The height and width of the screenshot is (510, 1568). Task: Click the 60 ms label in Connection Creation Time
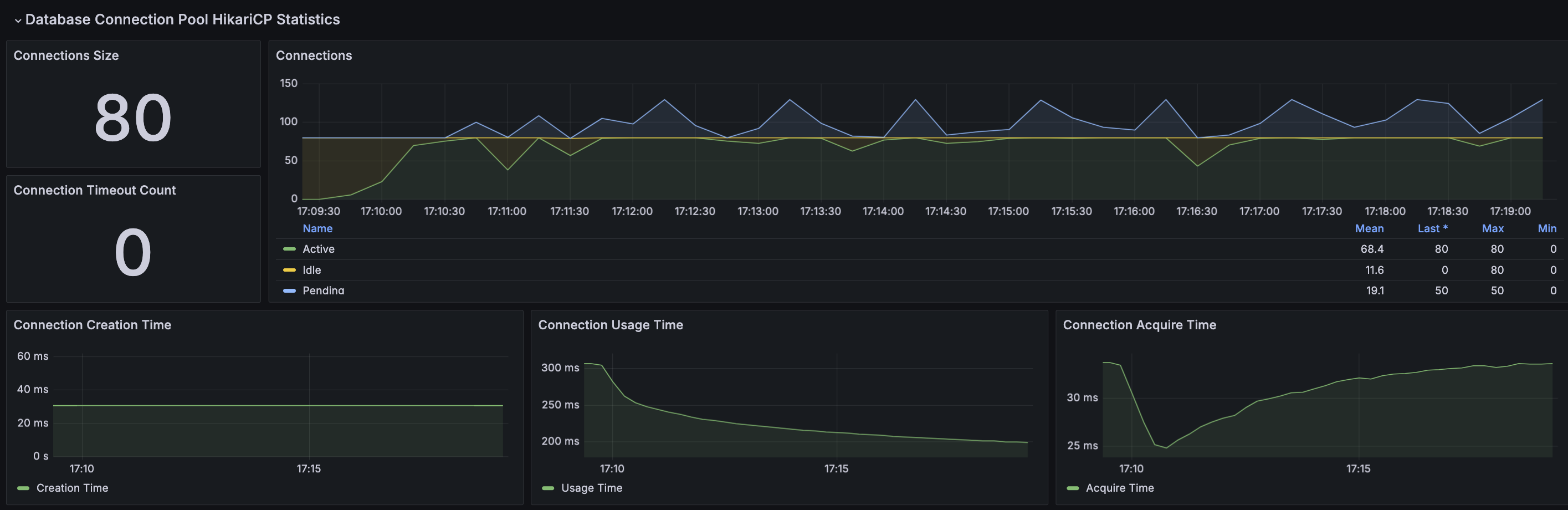pos(33,356)
